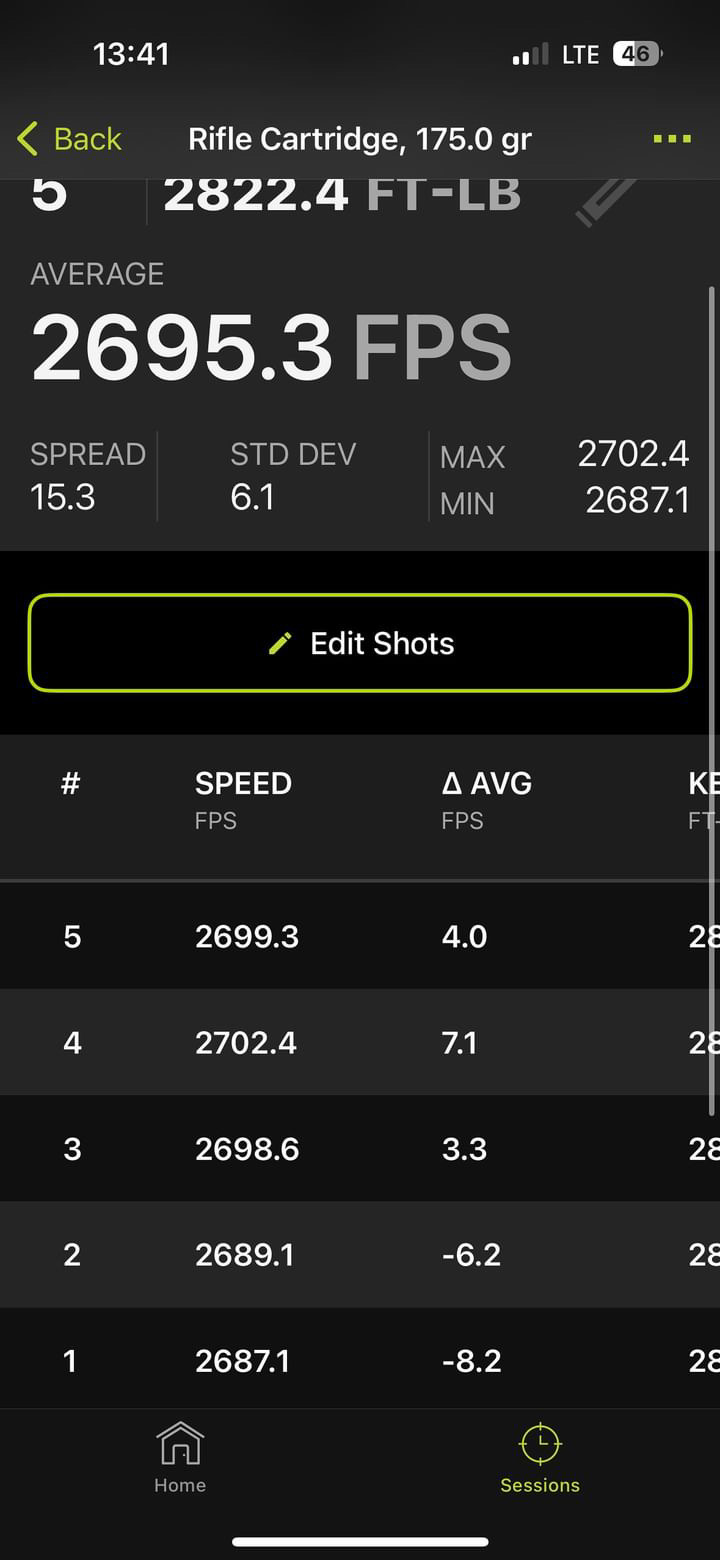The width and height of the screenshot is (720, 1560).
Task: Switch to the Home tab
Action: click(180, 1460)
